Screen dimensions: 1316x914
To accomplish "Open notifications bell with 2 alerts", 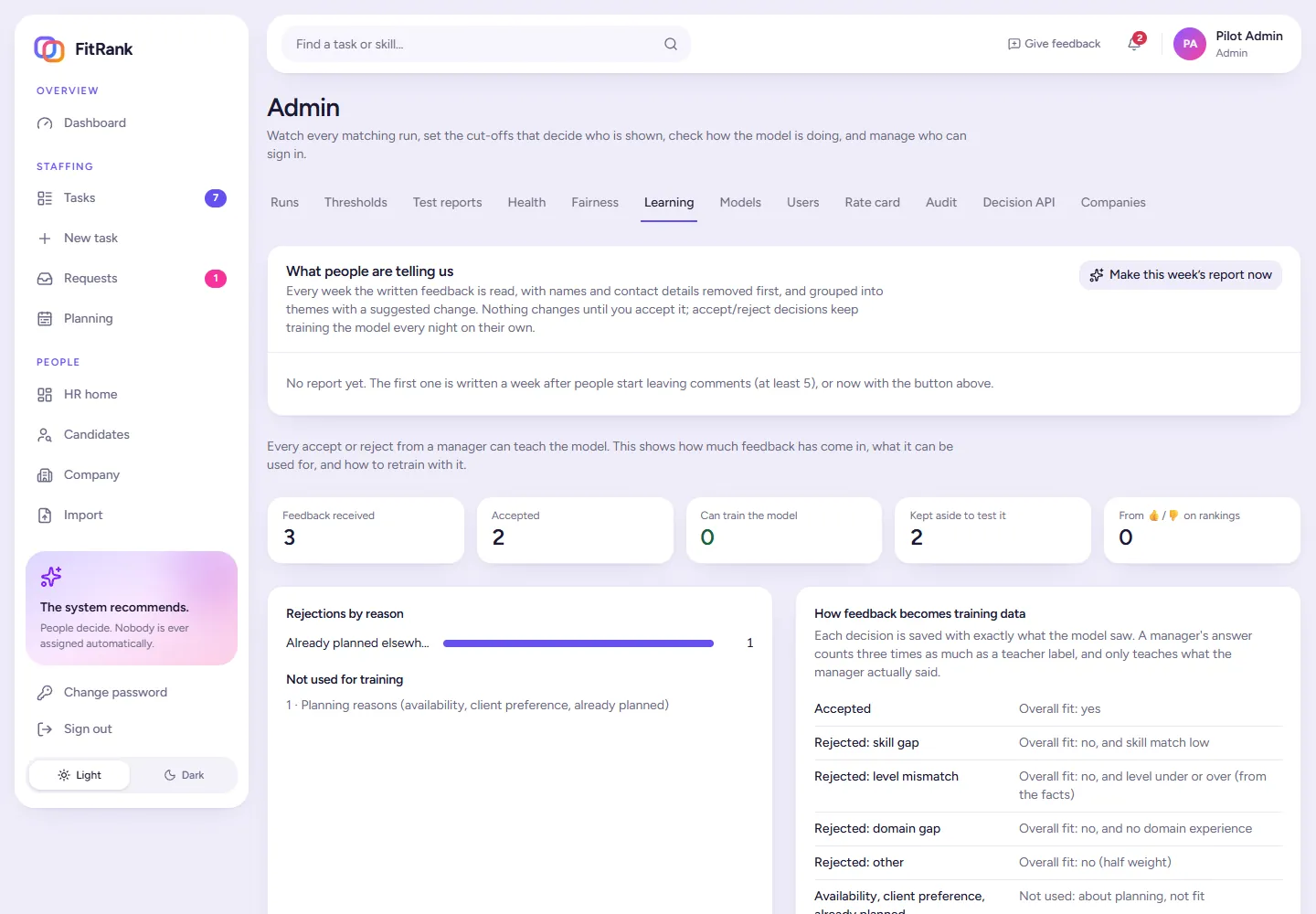I will [1135, 43].
